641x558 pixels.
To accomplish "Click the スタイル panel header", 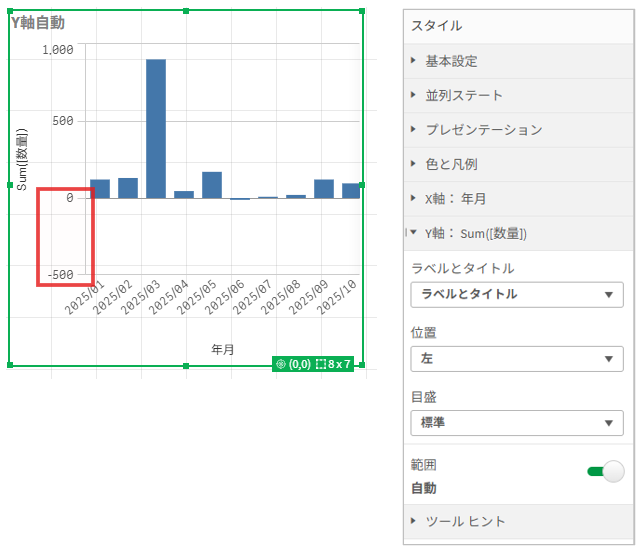I will pos(436,26).
